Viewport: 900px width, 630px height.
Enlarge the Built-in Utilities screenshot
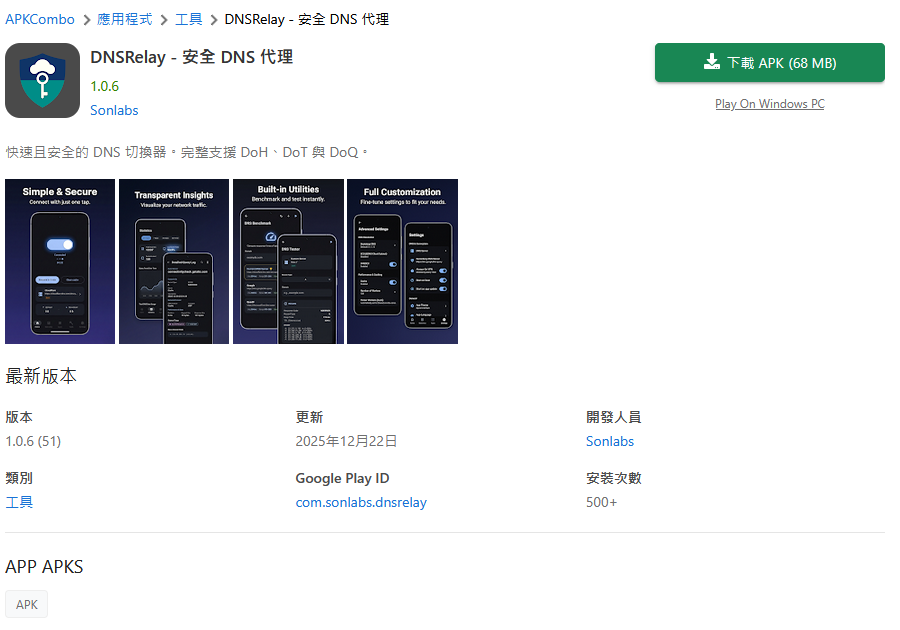pos(288,262)
